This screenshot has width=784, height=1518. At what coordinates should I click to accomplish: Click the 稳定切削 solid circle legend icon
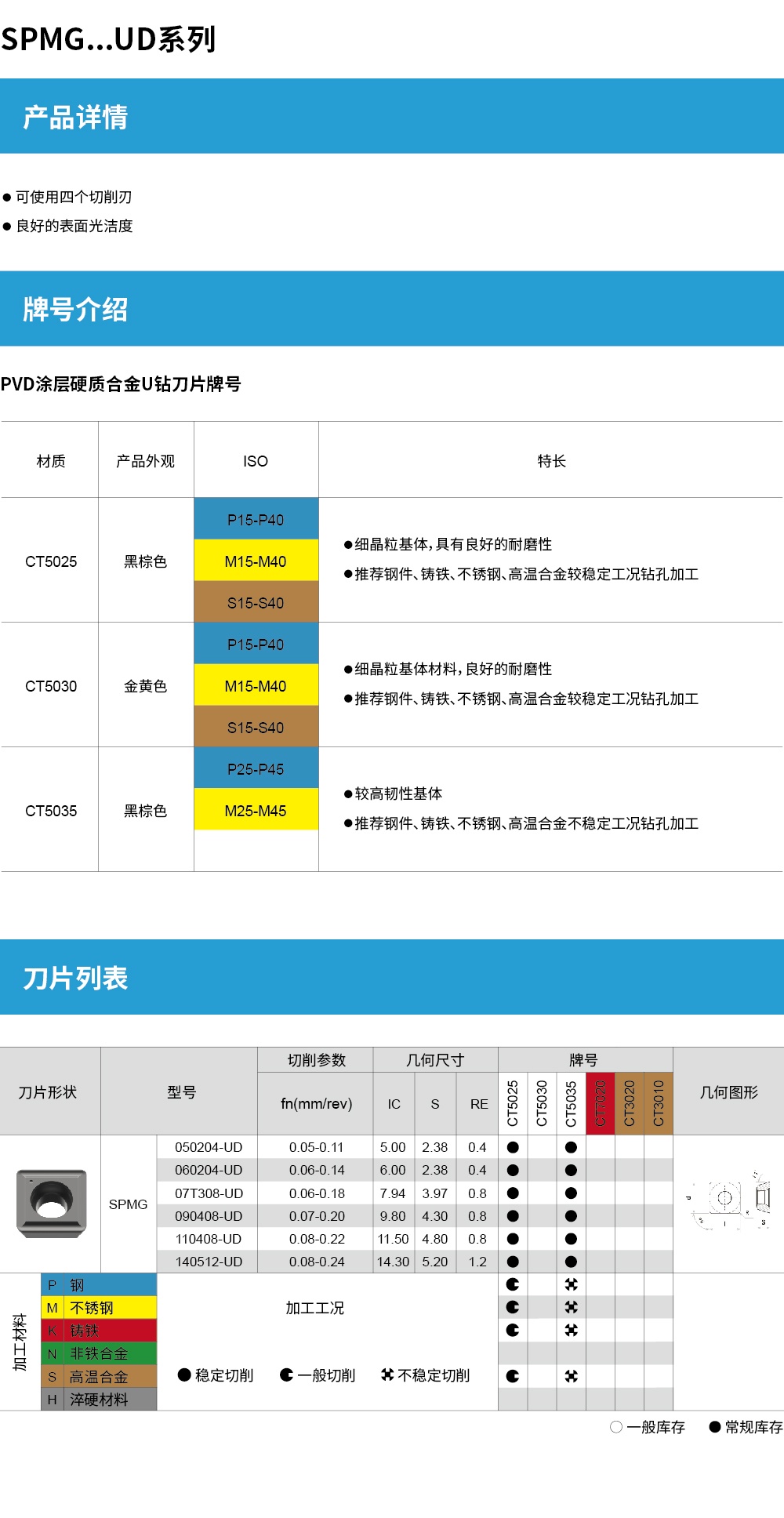pos(184,1375)
